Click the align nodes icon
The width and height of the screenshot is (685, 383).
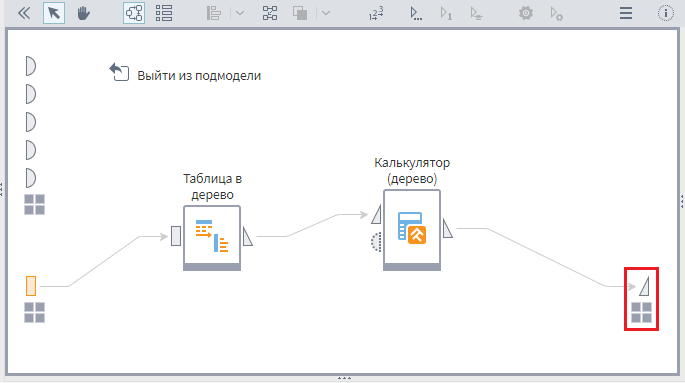point(214,13)
